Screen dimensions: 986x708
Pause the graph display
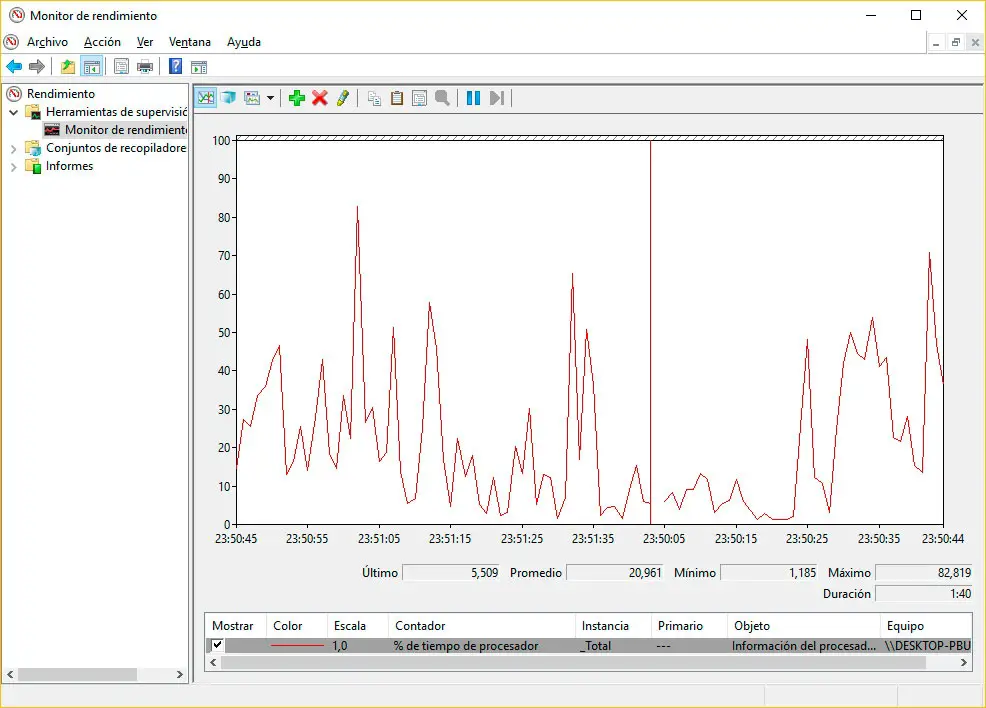pos(473,98)
